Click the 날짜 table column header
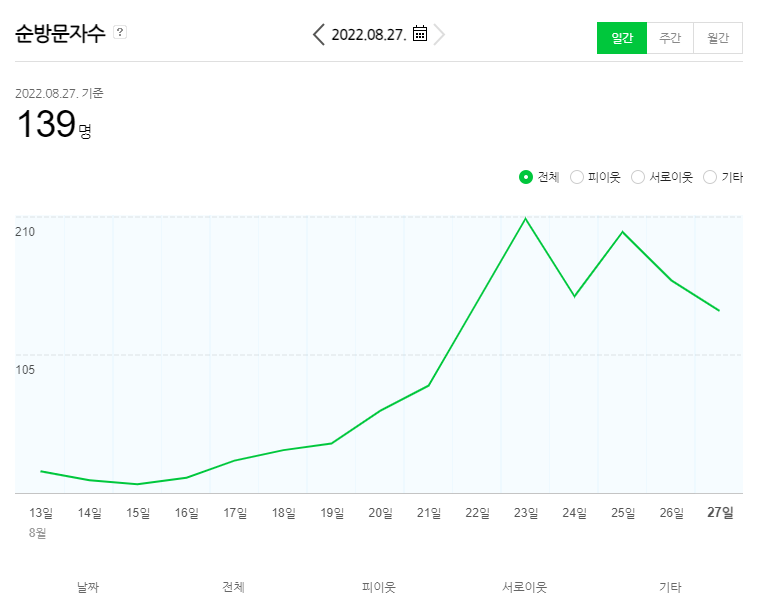 click(88, 587)
